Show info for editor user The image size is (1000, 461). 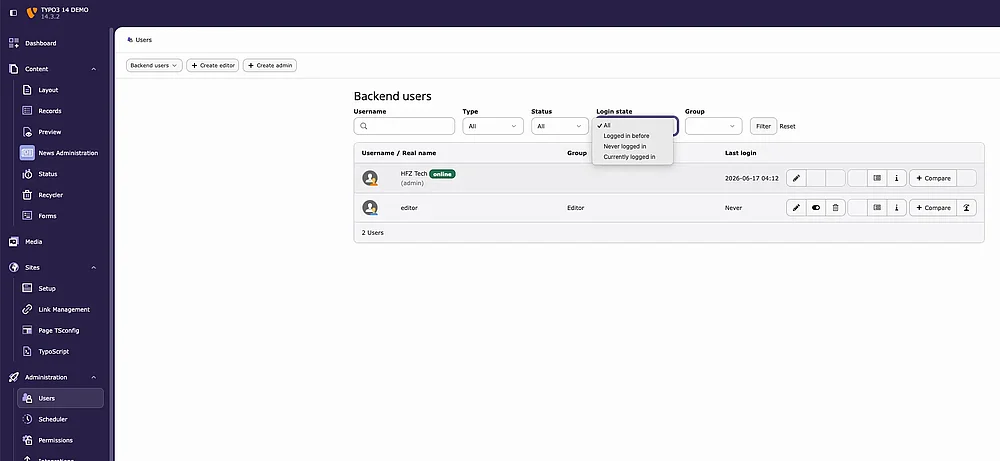coord(897,208)
